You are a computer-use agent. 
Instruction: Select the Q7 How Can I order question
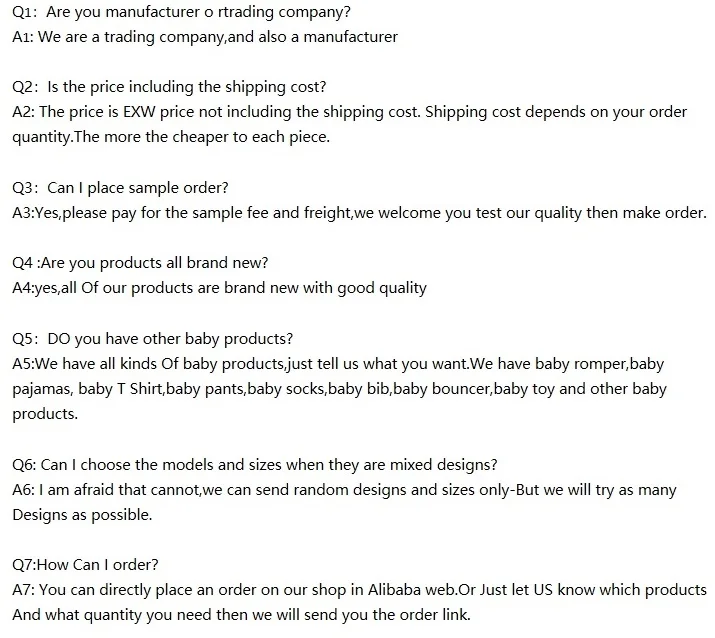pos(85,565)
